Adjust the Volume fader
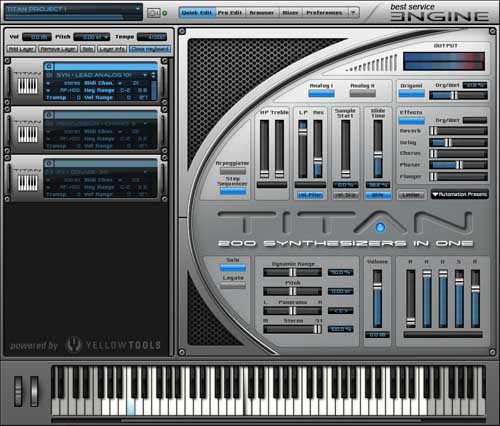The width and height of the screenshot is (500, 426). pos(377,299)
